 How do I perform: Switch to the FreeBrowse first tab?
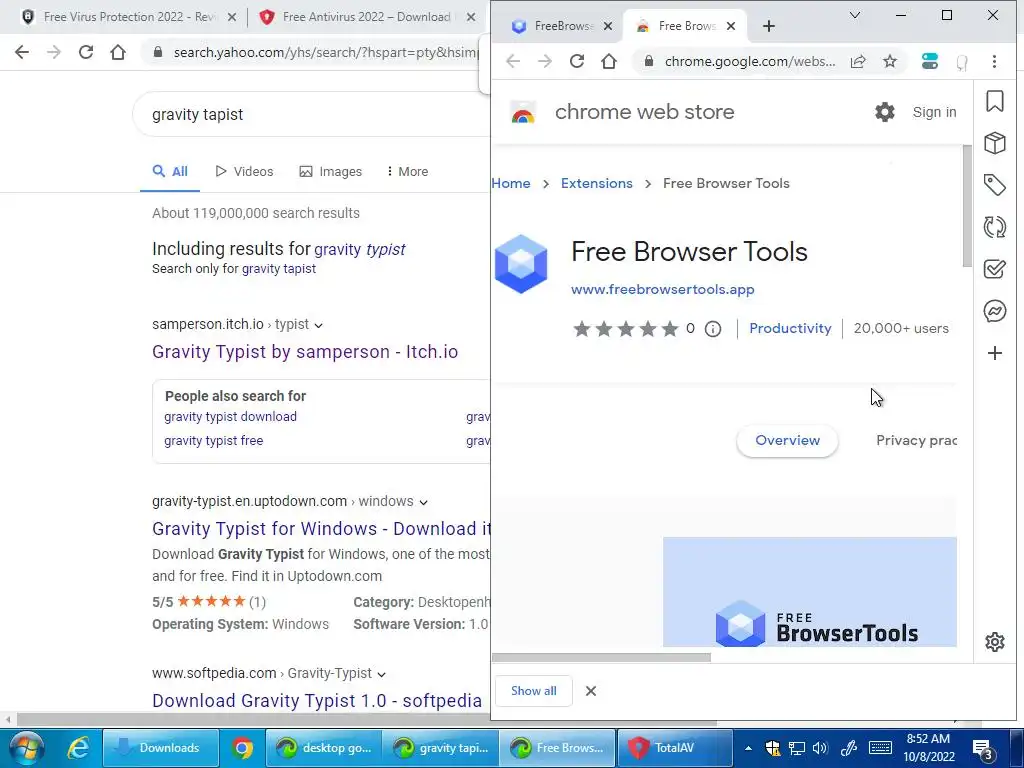point(554,26)
